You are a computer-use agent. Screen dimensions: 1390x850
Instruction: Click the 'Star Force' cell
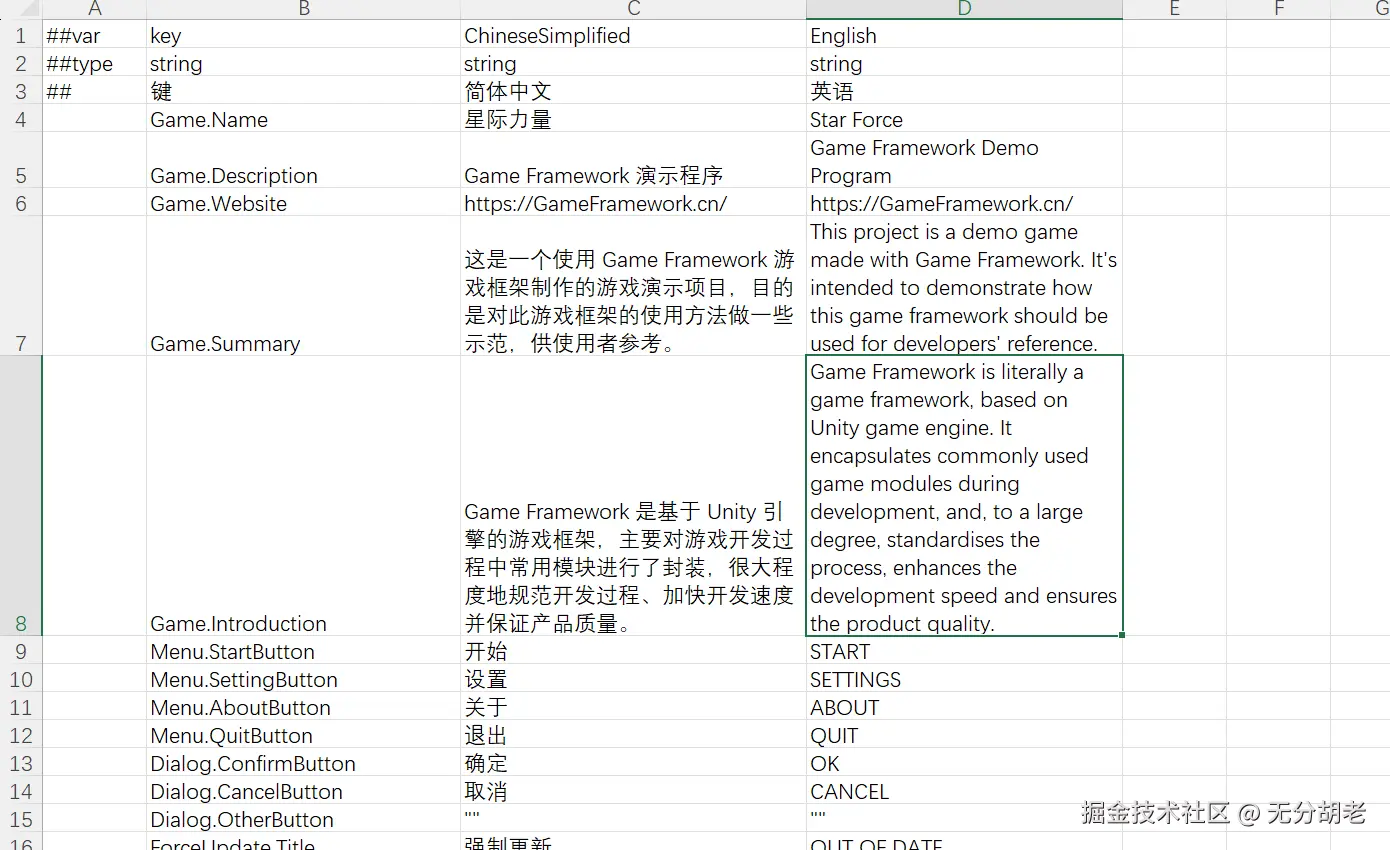coord(964,119)
